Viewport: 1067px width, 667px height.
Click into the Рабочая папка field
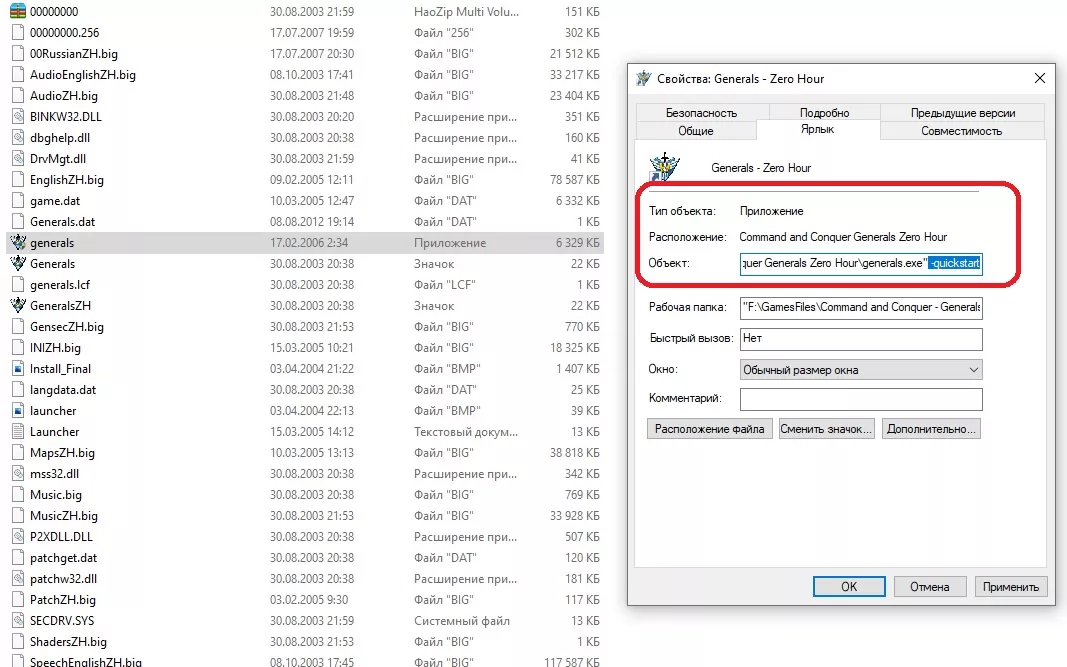click(861, 308)
